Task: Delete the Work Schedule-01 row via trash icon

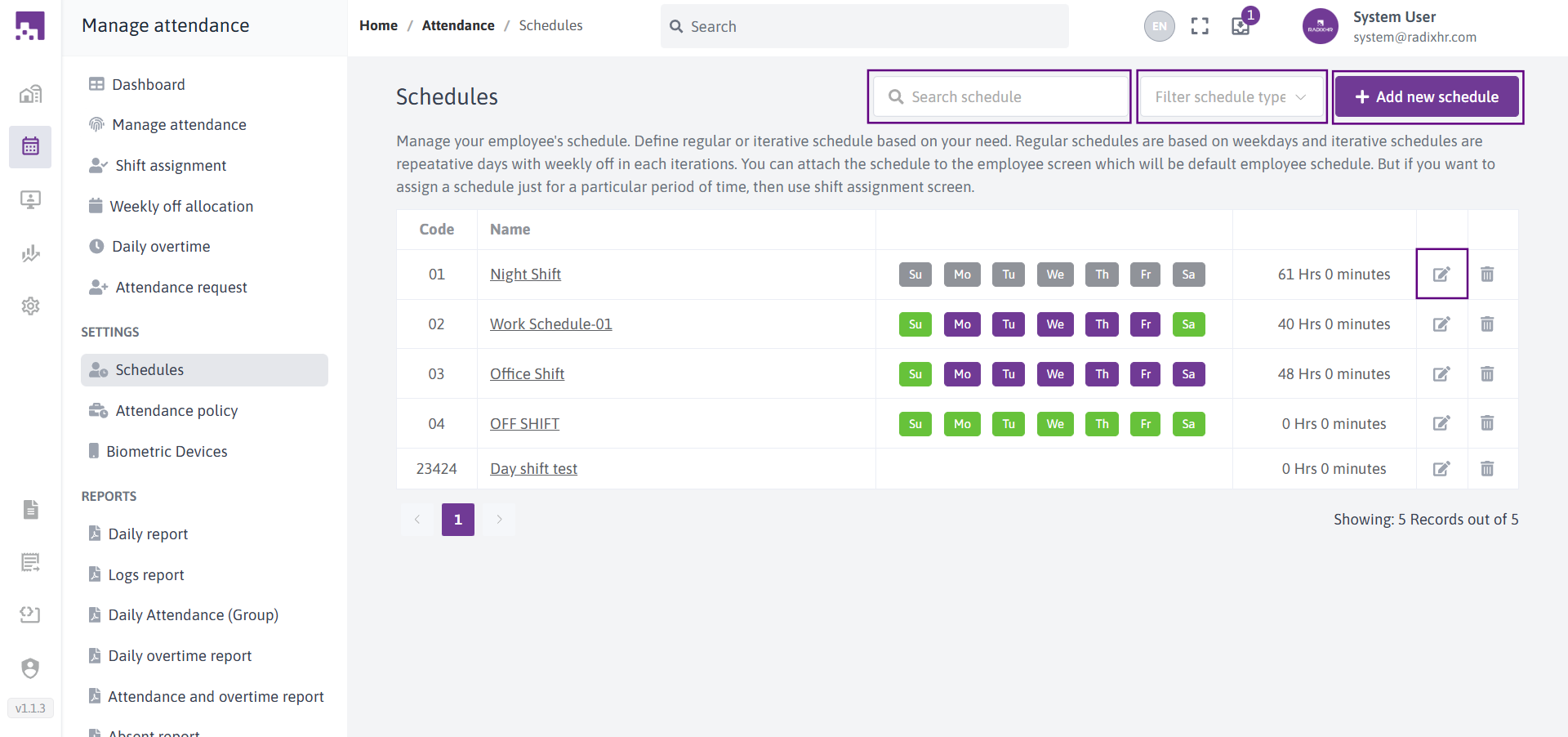Action: coord(1487,324)
